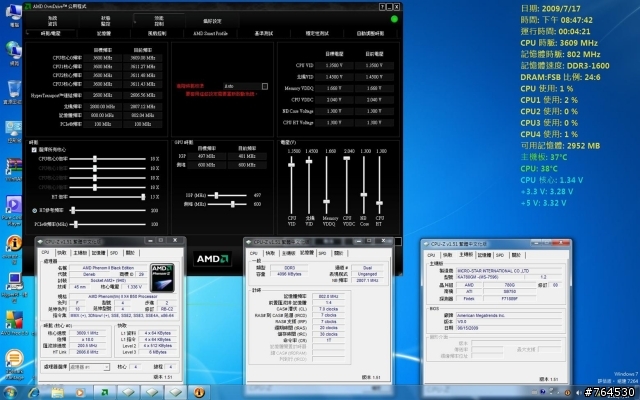
Task: Click the AMD Phenom II logo in CPU-Z
Action: [x=162, y=277]
